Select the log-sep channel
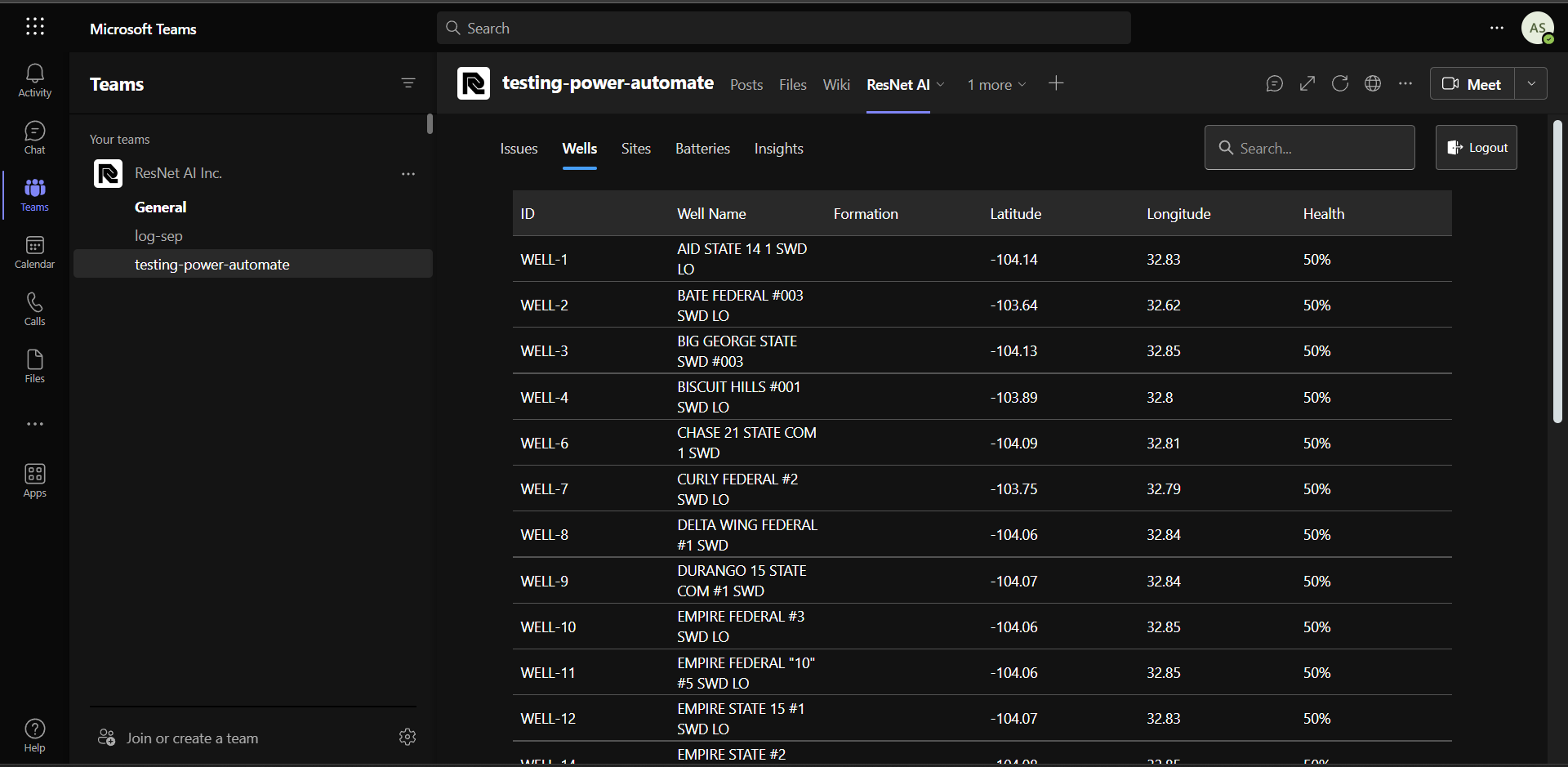The image size is (1568, 767). (158, 236)
